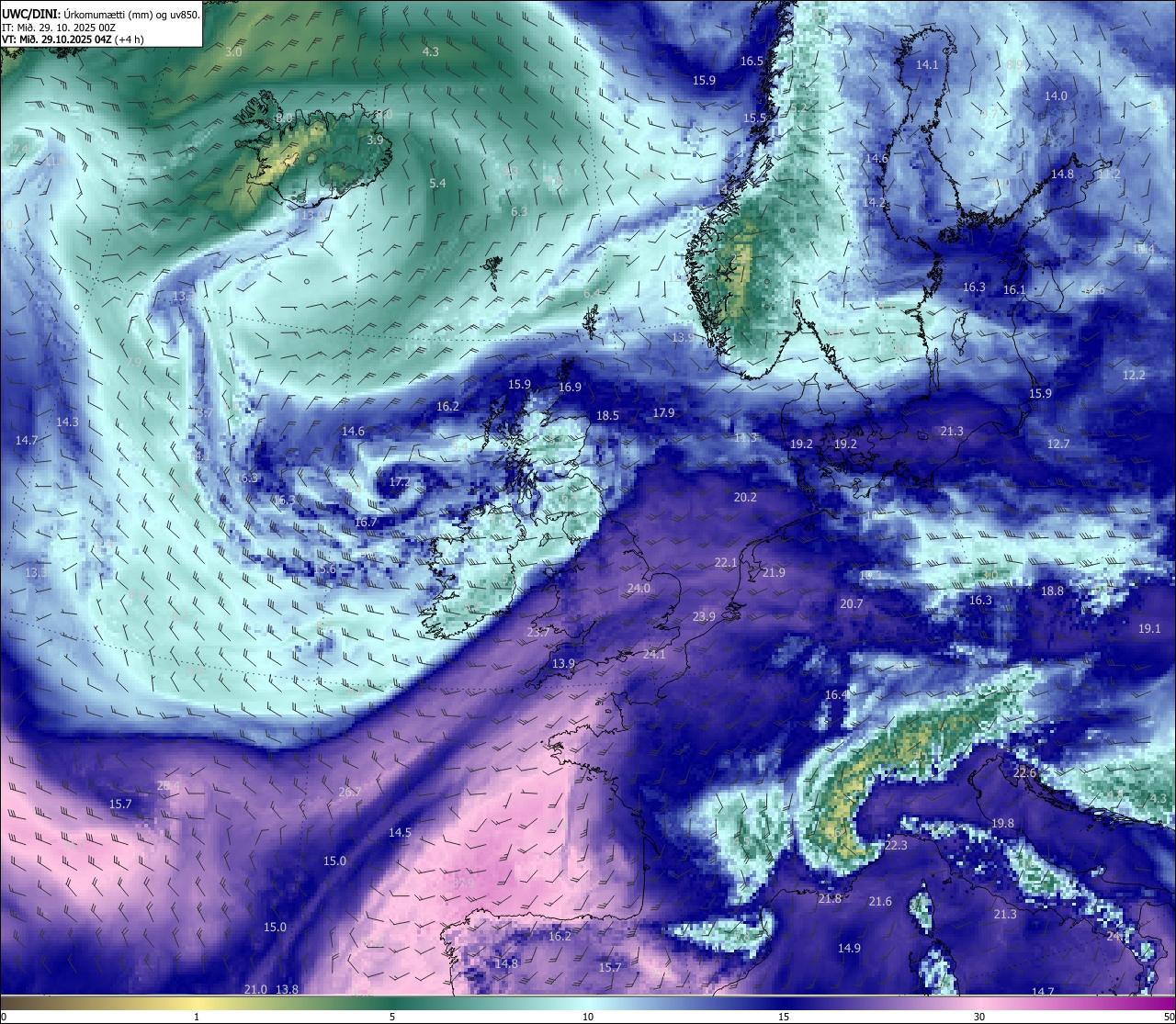Image resolution: width=1176 pixels, height=1024 pixels.
Task: Click the '14.5' value label
Action: pyautogui.click(x=400, y=832)
